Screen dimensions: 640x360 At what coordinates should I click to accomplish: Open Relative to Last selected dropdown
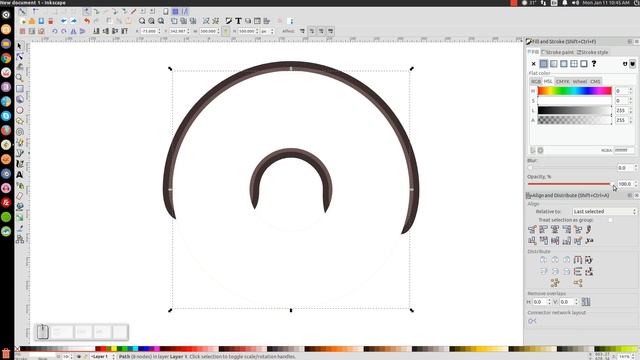604,211
